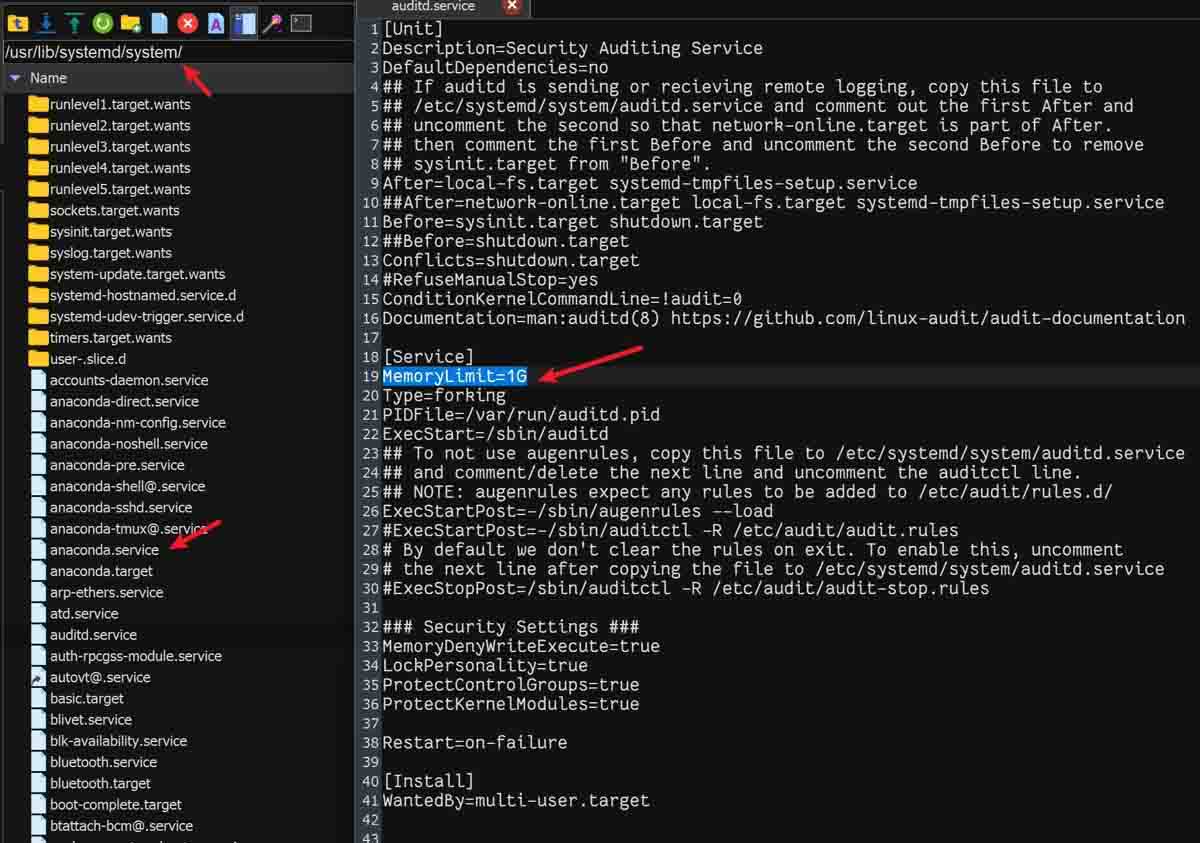Image resolution: width=1200 pixels, height=843 pixels.
Task: Select the bluetooth.target file
Action: (x=91, y=783)
